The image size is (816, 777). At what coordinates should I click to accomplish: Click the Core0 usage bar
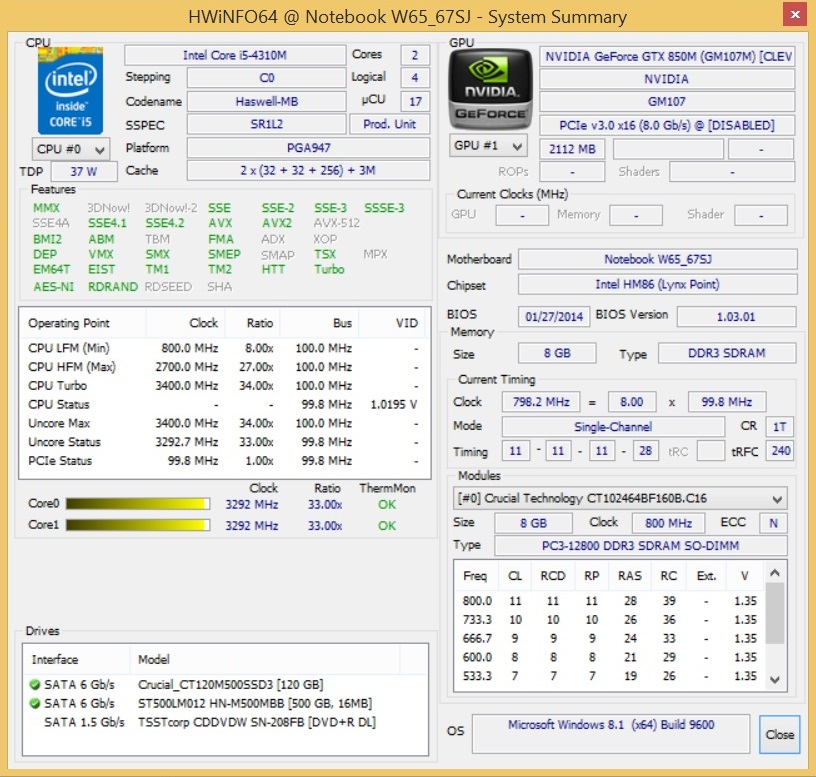tap(138, 504)
